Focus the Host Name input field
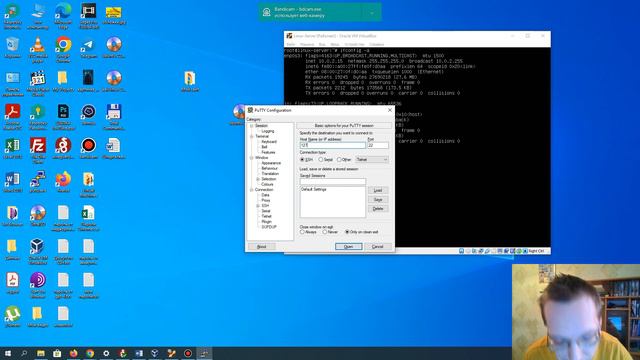 pyautogui.click(x=333, y=145)
